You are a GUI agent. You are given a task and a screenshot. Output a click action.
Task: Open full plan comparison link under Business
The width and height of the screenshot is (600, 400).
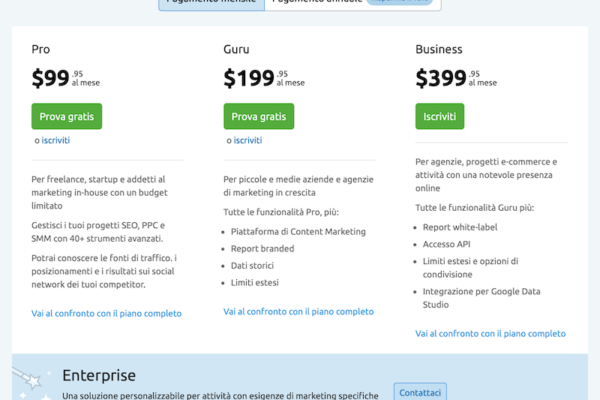tap(490, 333)
